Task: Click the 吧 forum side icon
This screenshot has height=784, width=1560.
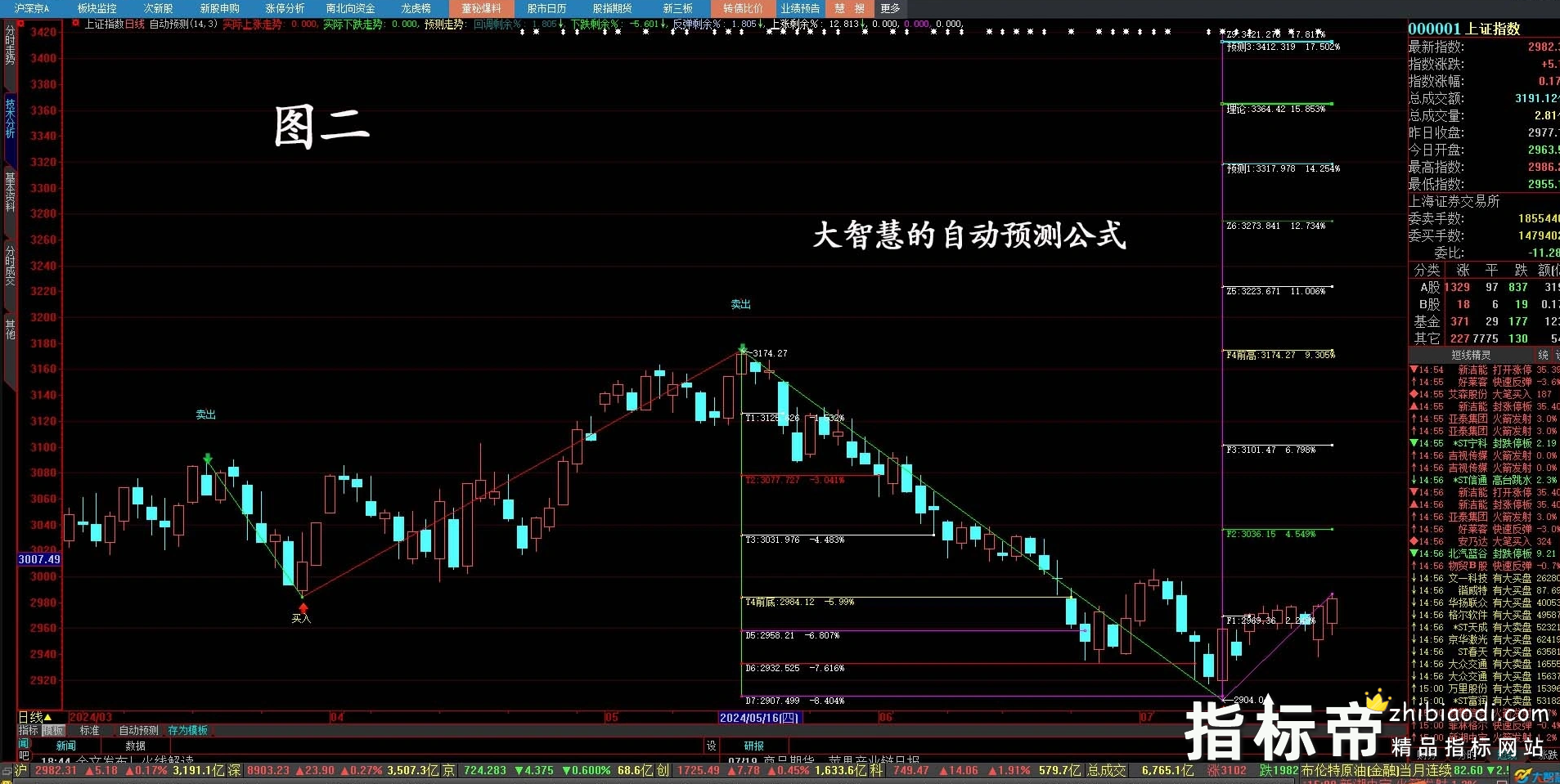Action: (24, 756)
